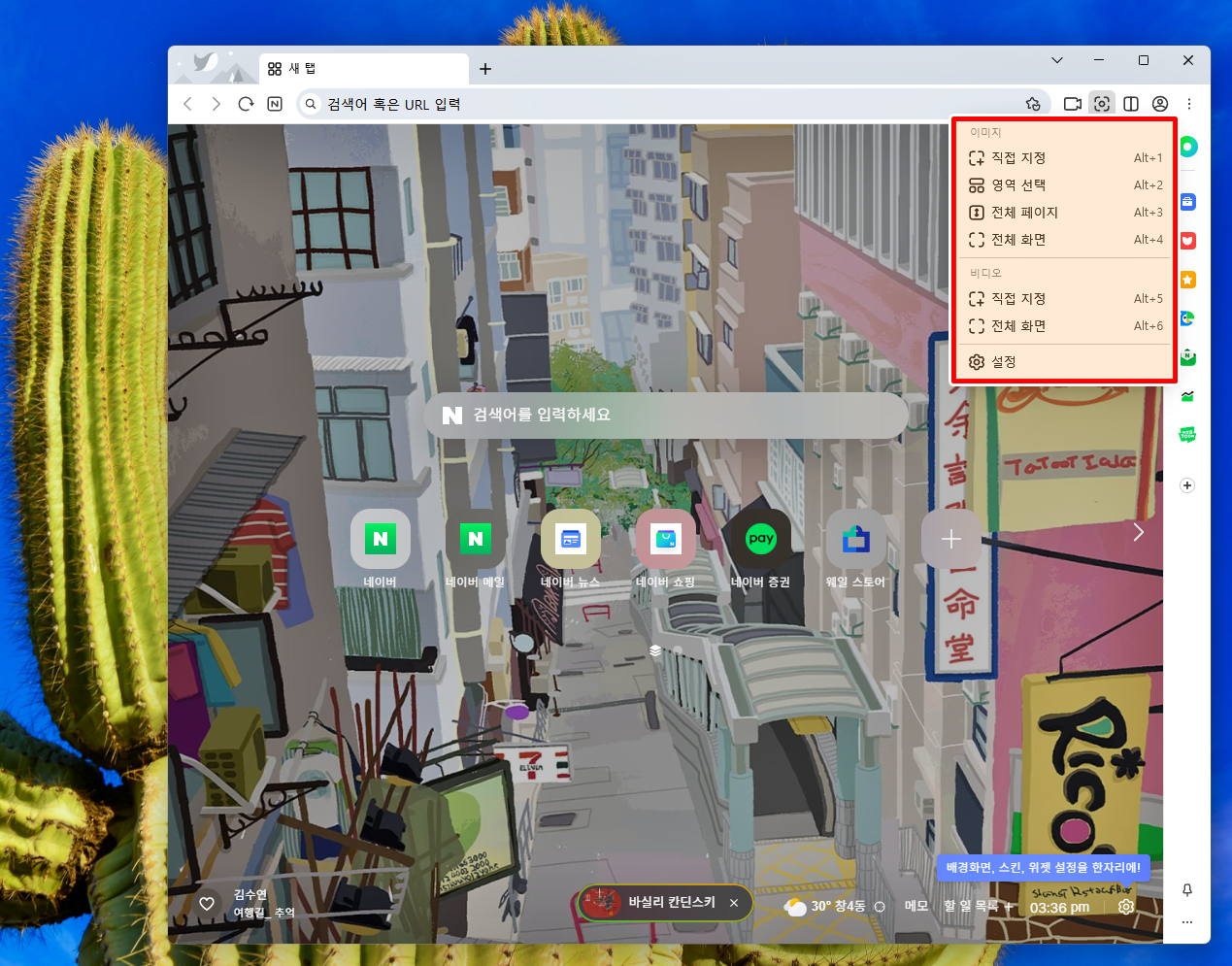Click the search icon in address bar
Screen dimensions: 1232x966
coord(311,104)
